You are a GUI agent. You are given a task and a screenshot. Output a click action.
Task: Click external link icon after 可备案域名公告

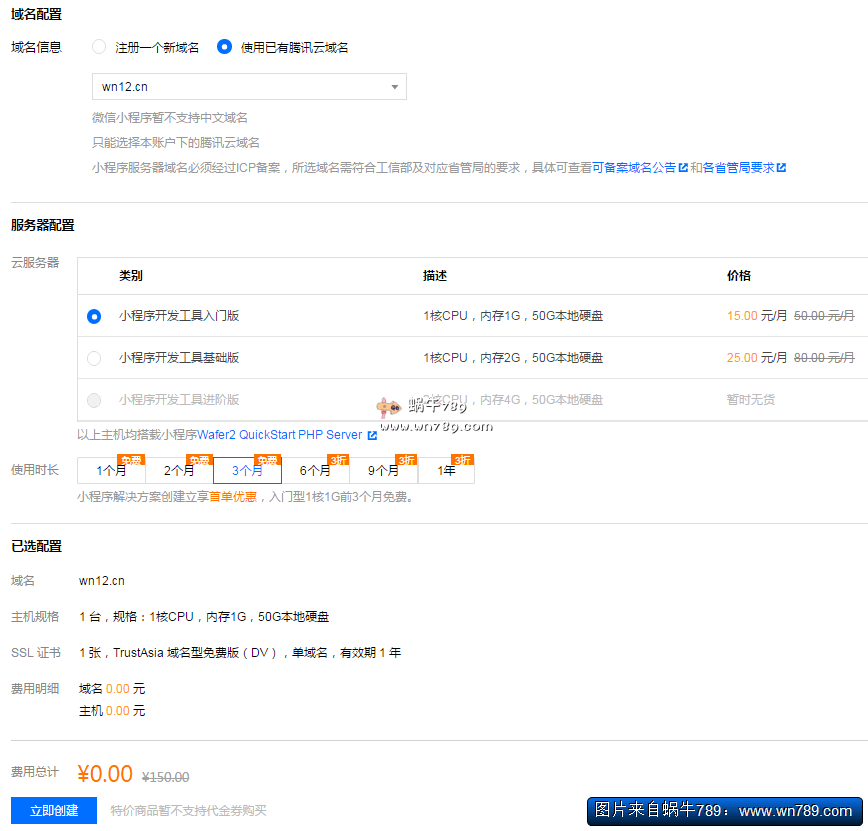683,168
